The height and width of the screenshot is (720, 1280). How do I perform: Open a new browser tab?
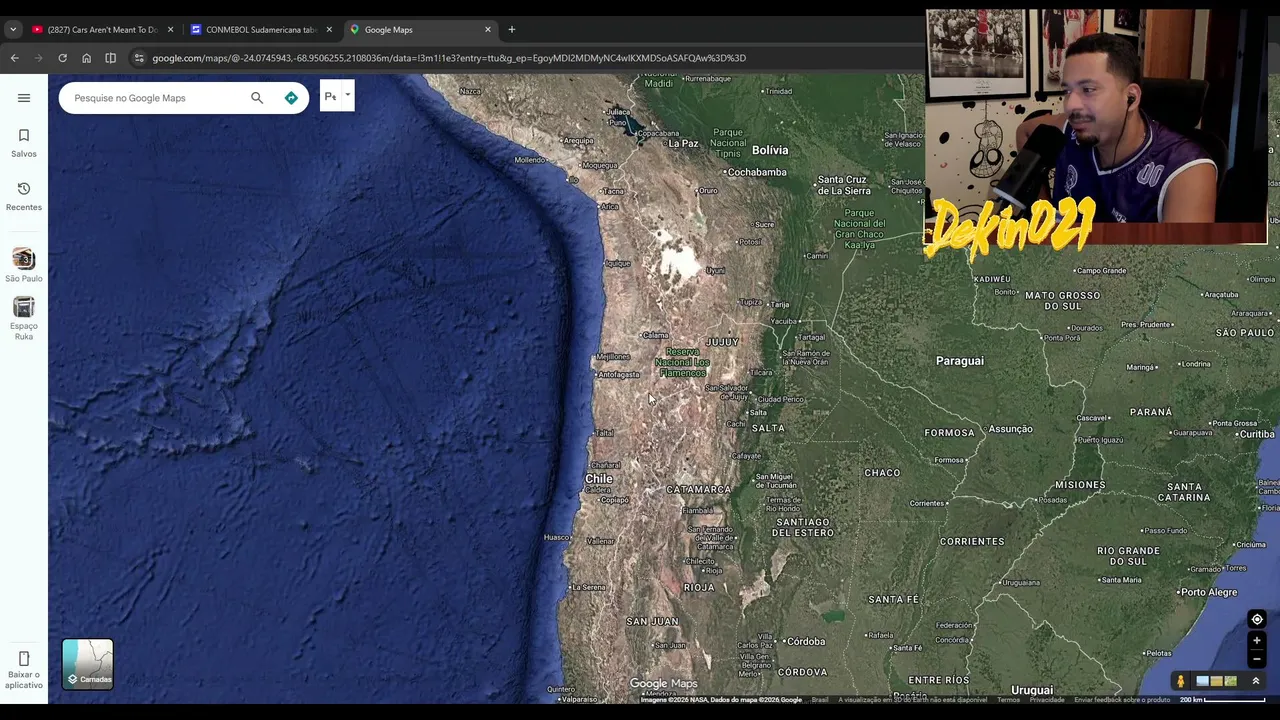[x=512, y=30]
